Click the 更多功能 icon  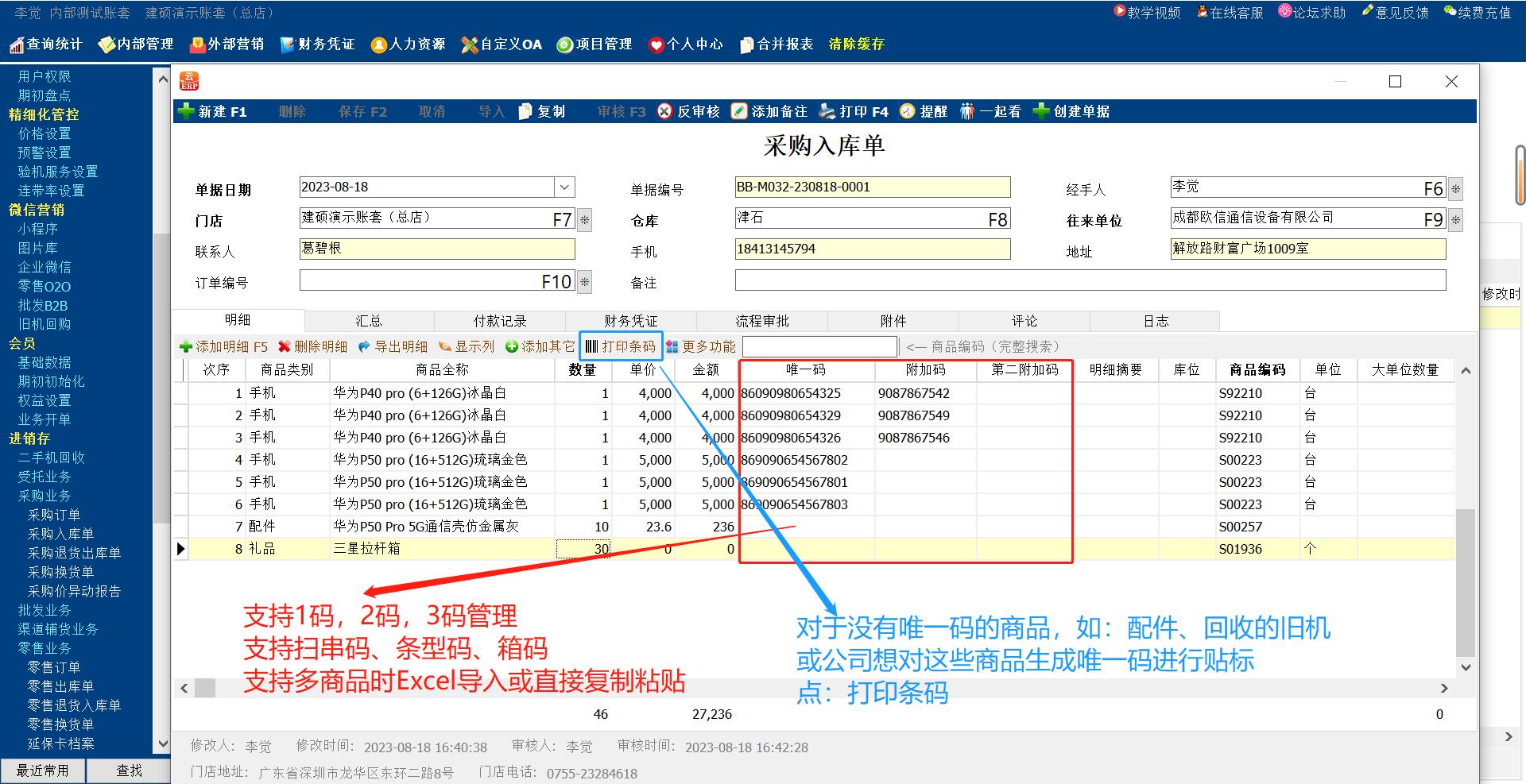(x=672, y=346)
